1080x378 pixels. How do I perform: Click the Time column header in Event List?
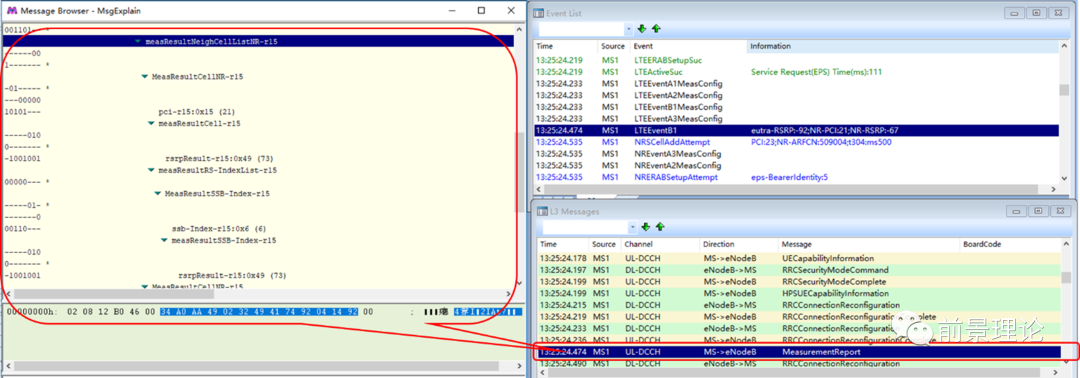point(566,46)
